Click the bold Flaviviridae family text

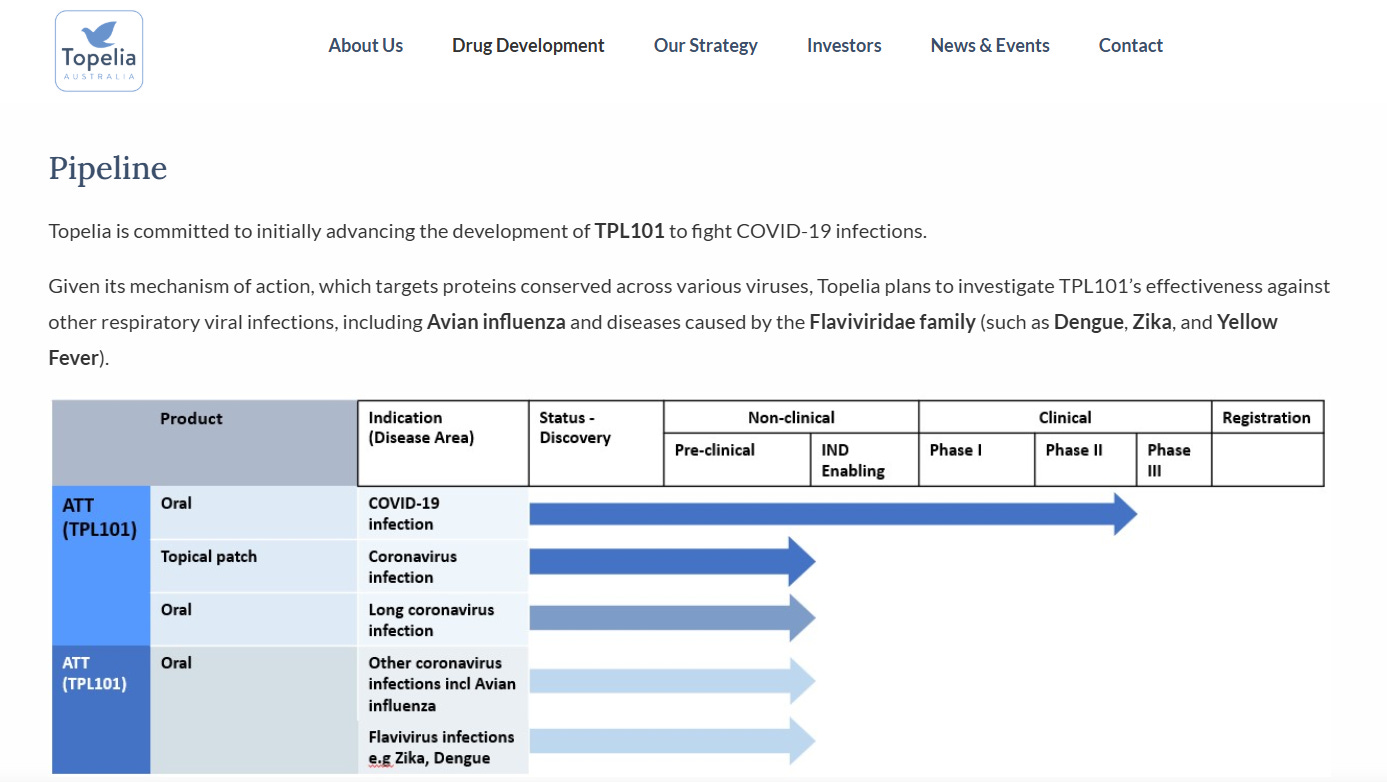pos(892,322)
